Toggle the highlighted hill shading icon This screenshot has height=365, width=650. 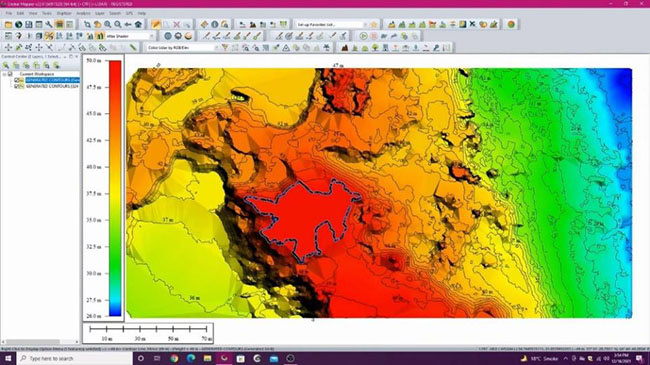coord(49,36)
